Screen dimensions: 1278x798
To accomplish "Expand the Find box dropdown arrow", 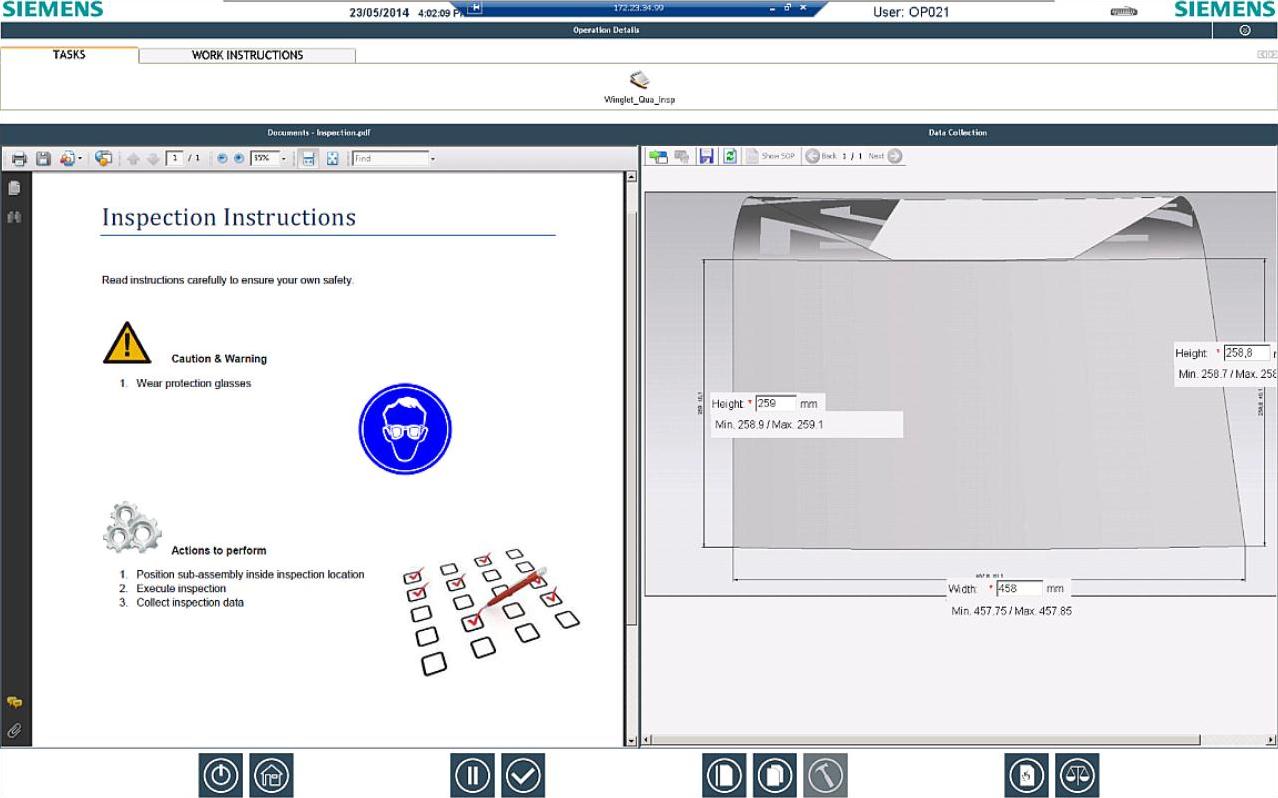I will pos(432,159).
